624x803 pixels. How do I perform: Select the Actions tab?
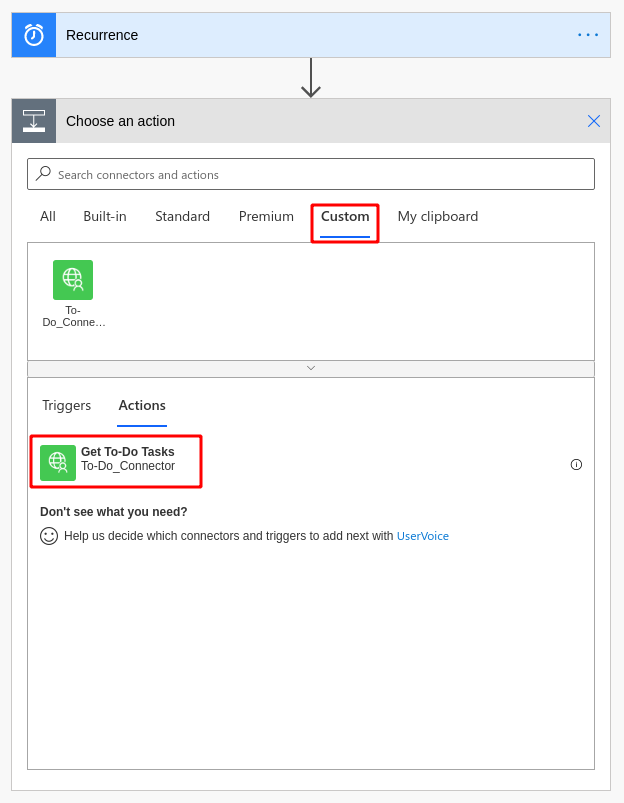tap(142, 405)
